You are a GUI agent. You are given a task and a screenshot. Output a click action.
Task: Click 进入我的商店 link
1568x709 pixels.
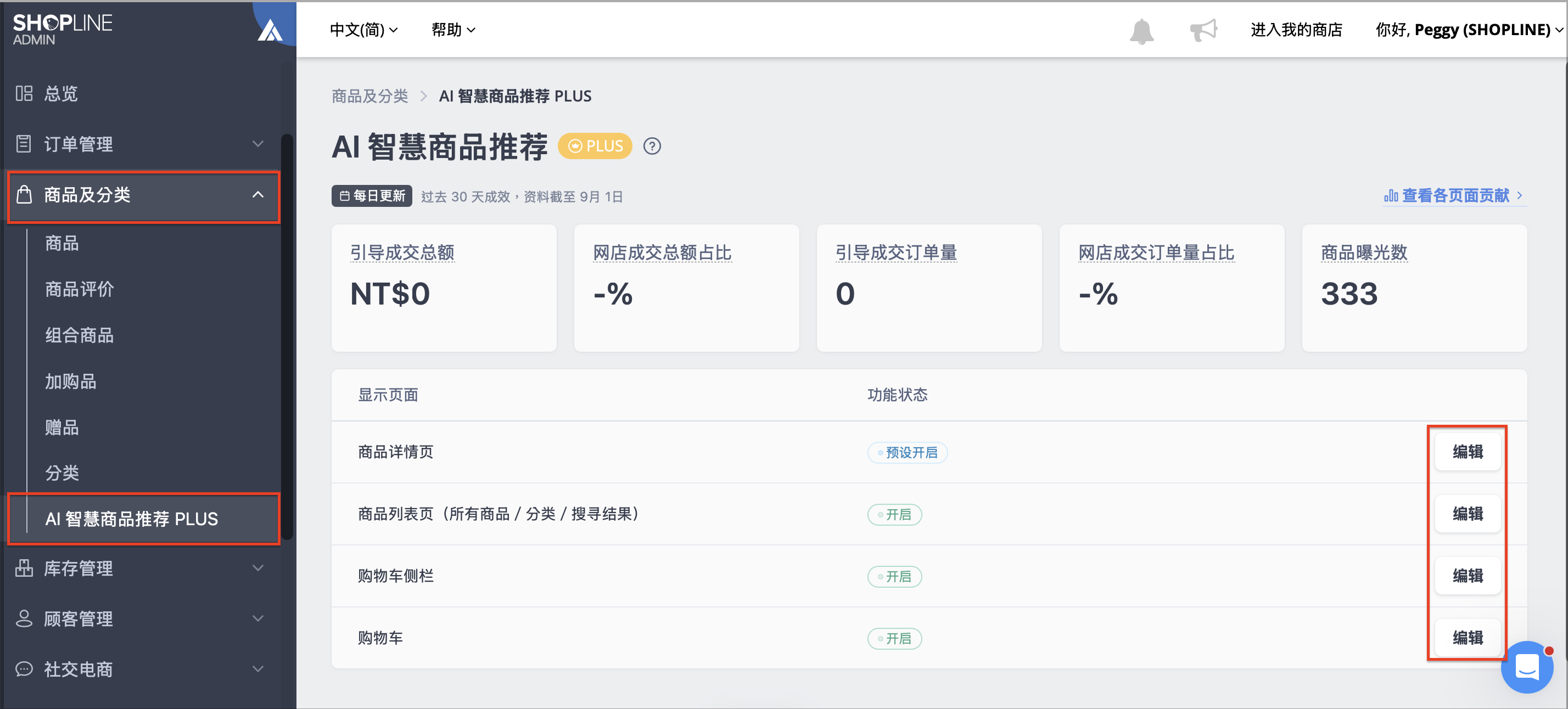1297,29
